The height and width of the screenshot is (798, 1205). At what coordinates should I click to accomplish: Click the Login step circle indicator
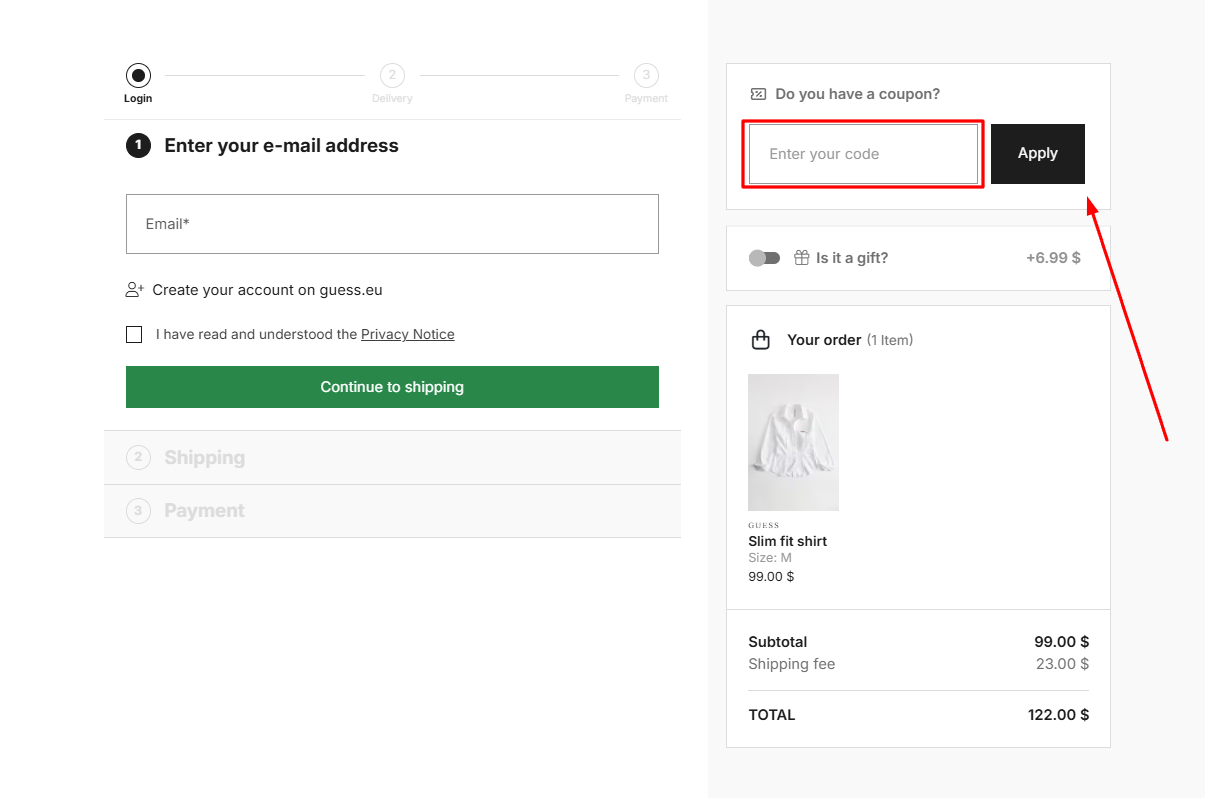point(138,75)
